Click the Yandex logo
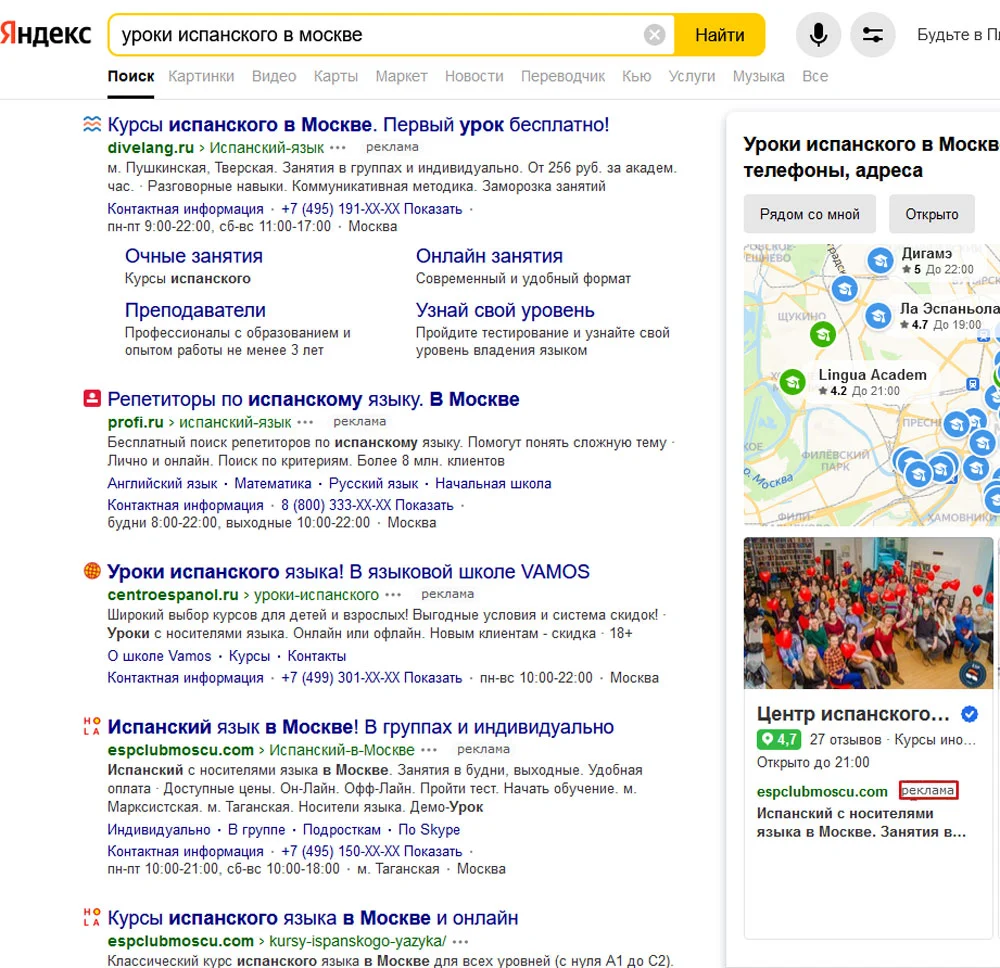 point(46,34)
